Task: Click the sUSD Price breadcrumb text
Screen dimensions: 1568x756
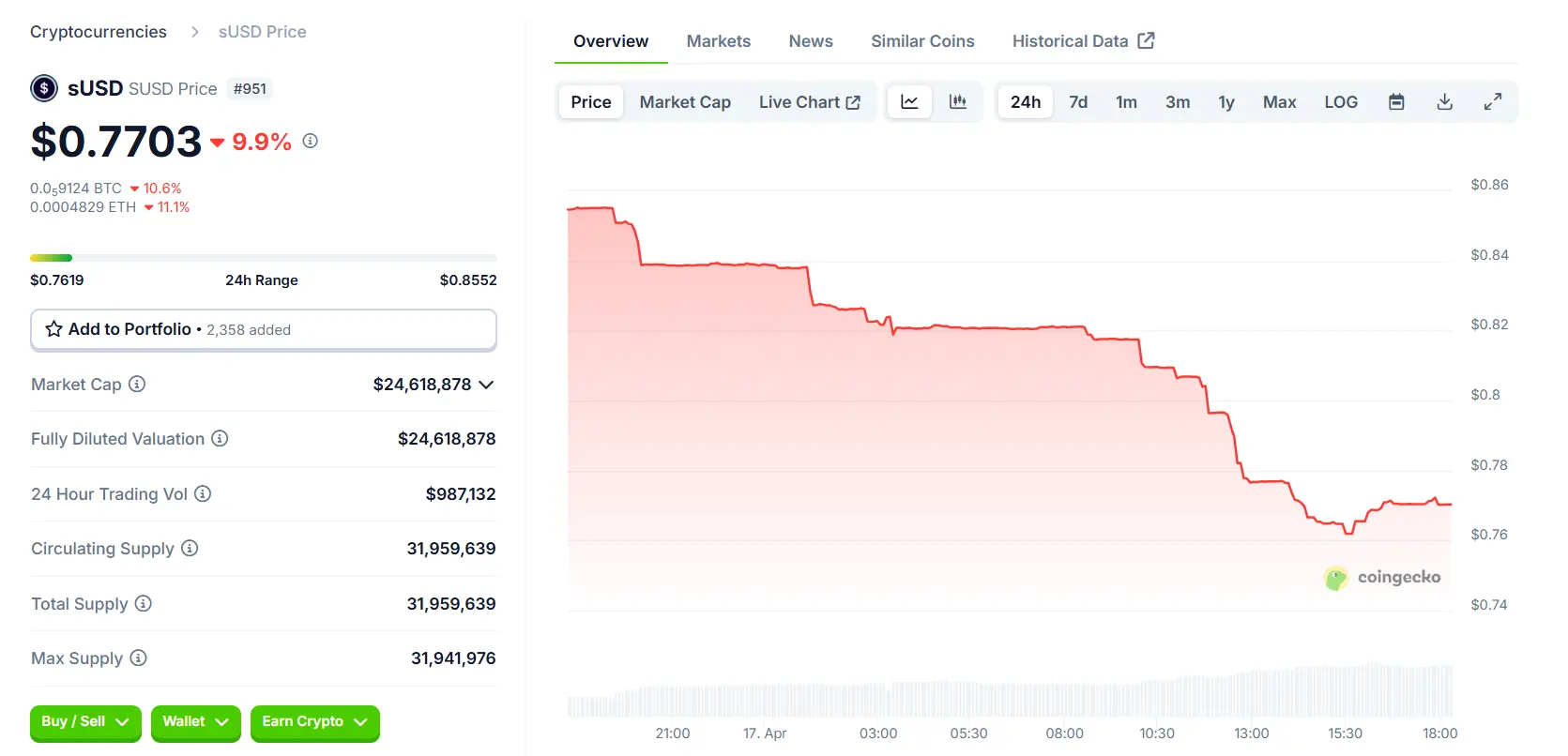Action: (x=263, y=32)
